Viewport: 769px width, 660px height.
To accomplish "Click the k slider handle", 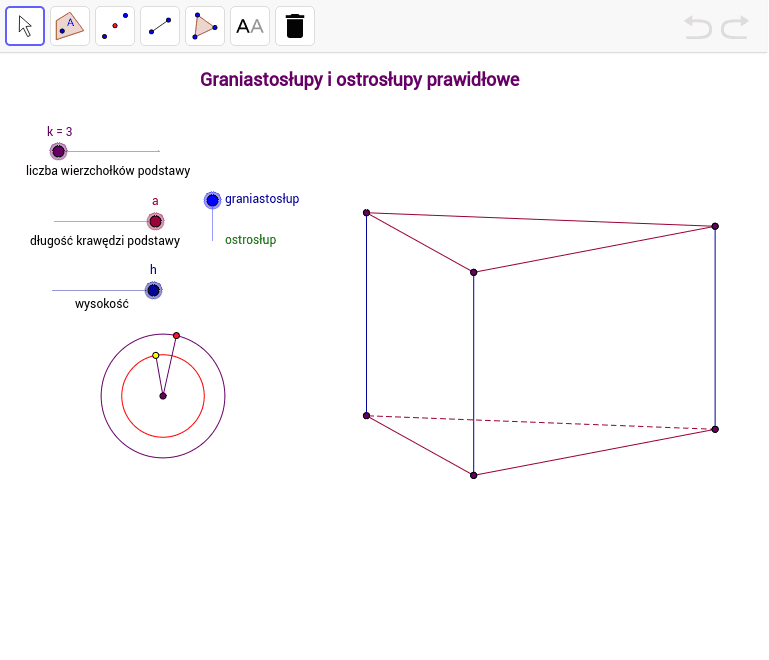I will (58, 152).
